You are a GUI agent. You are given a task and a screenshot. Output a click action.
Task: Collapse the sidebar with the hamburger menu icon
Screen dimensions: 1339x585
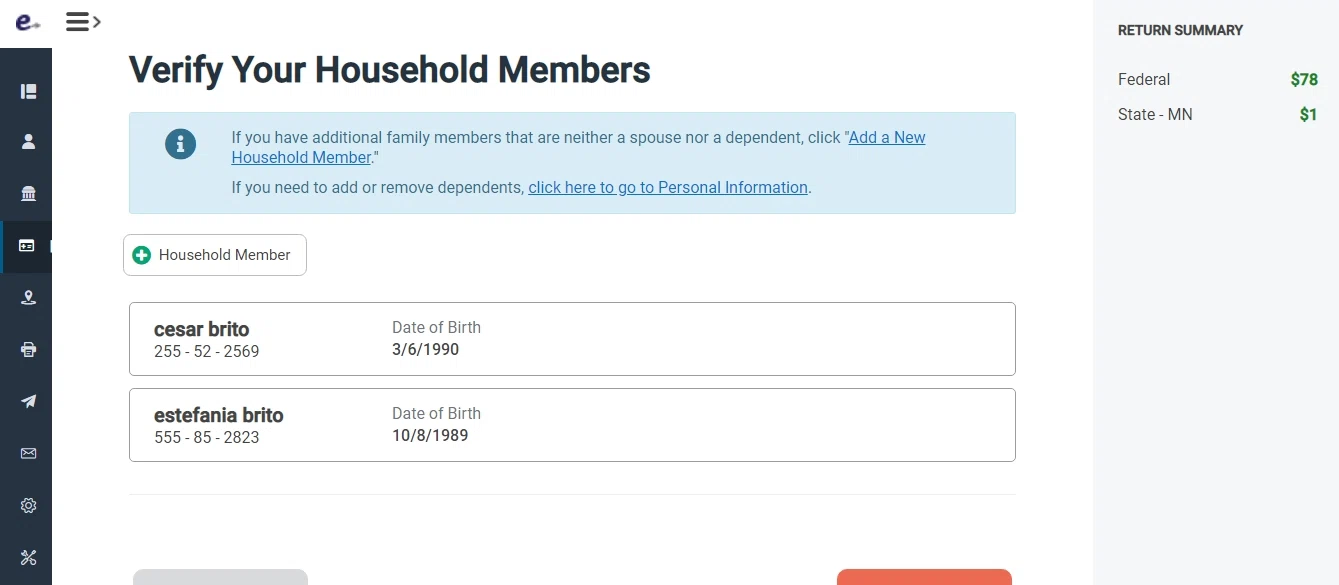82,21
